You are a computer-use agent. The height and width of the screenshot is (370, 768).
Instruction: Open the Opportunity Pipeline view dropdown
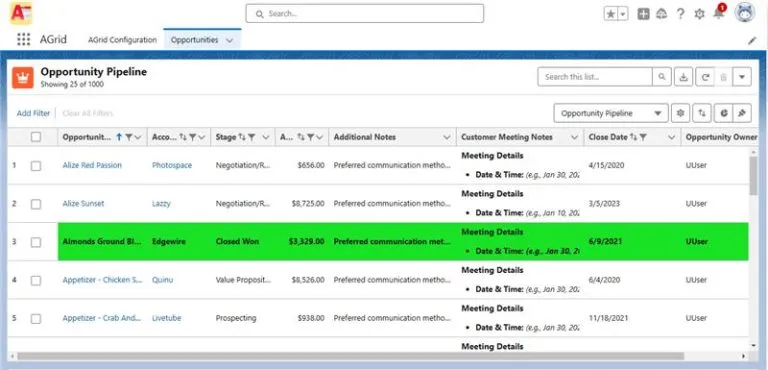(x=611, y=113)
